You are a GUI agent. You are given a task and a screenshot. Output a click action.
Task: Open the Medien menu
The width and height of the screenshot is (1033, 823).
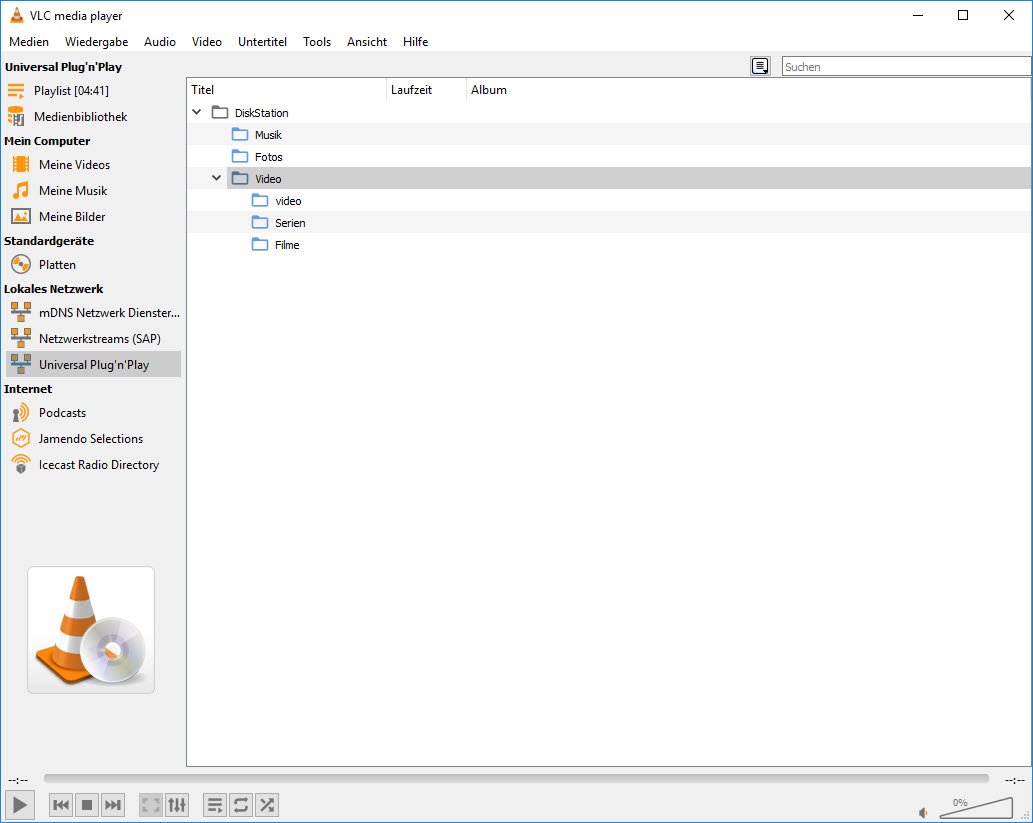[29, 42]
